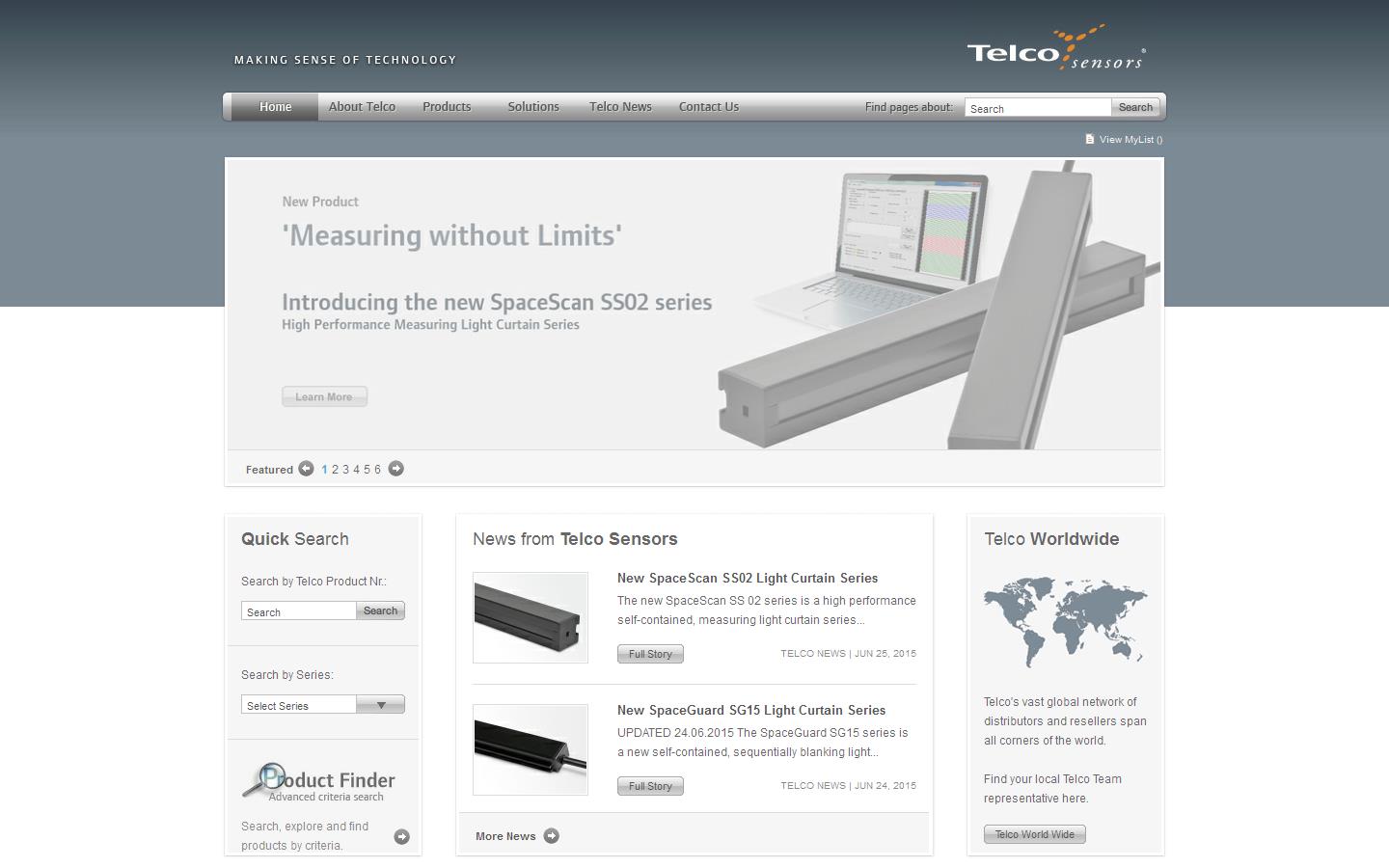Viewport: 1389px width, 868px height.
Task: Click the More News arrow icon
Action: pyautogui.click(x=551, y=836)
